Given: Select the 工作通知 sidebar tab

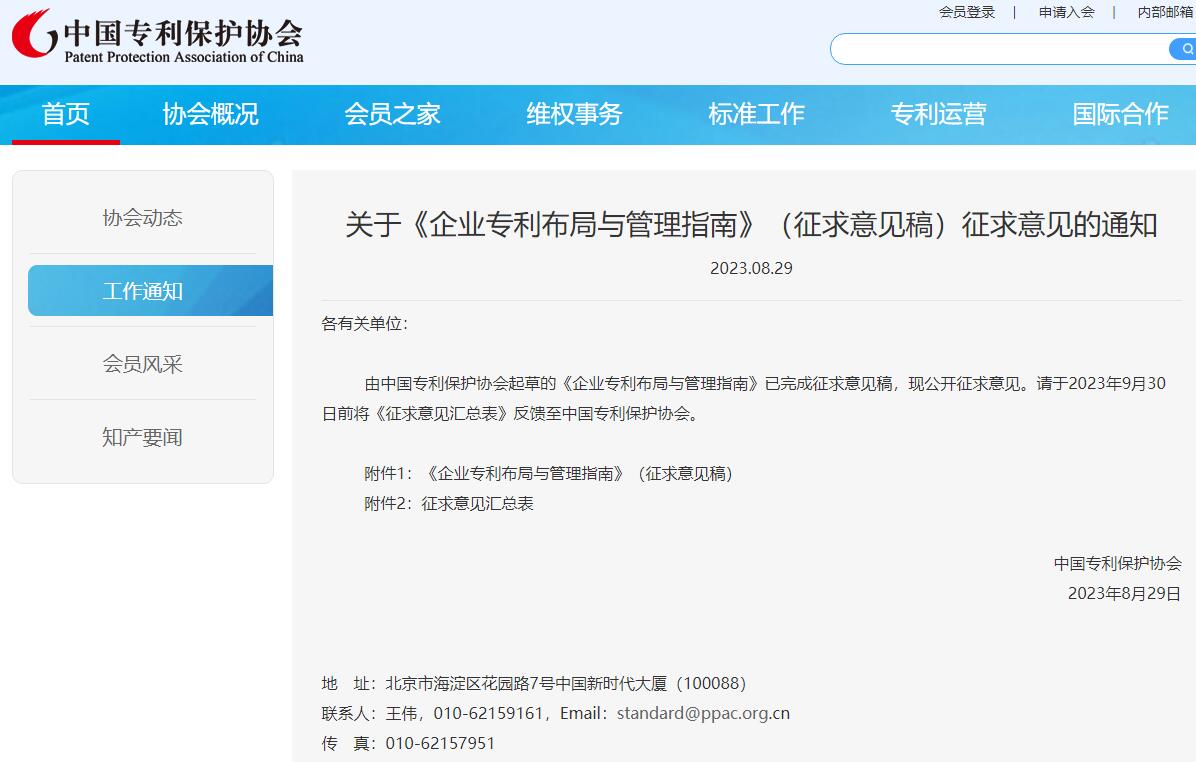Looking at the screenshot, I should [x=142, y=291].
